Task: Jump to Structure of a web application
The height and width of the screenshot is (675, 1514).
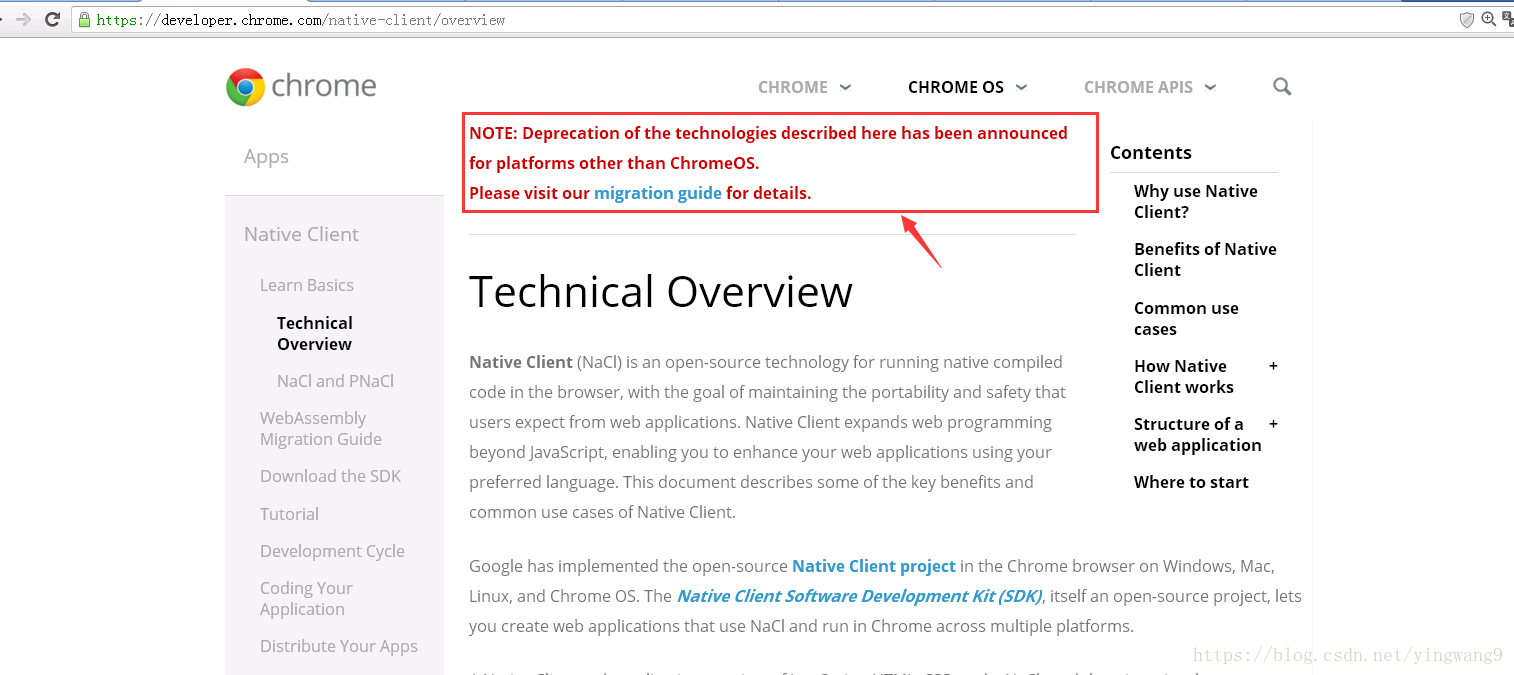Action: [1197, 434]
